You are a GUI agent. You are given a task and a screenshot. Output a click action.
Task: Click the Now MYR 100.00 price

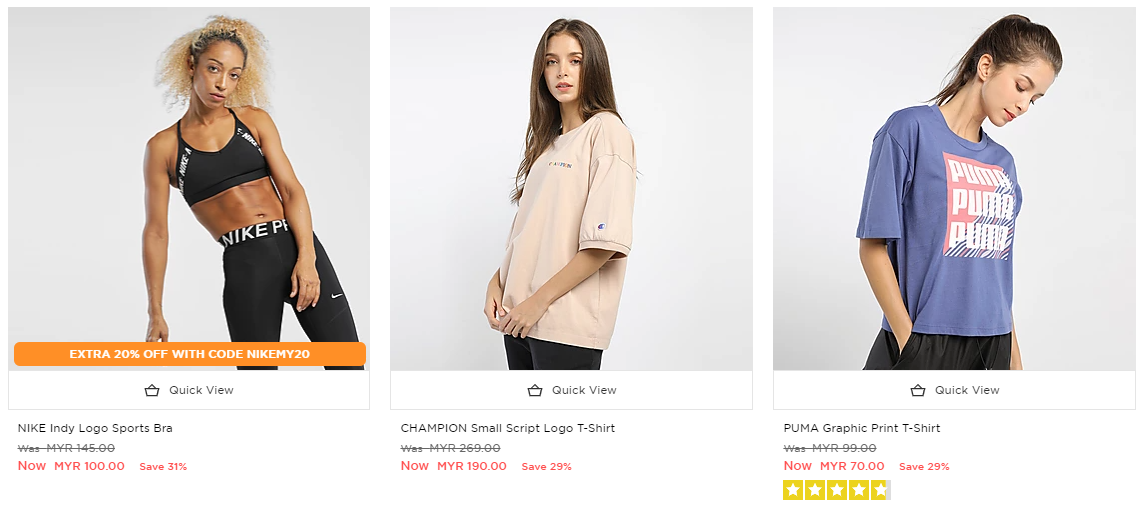(x=72, y=466)
